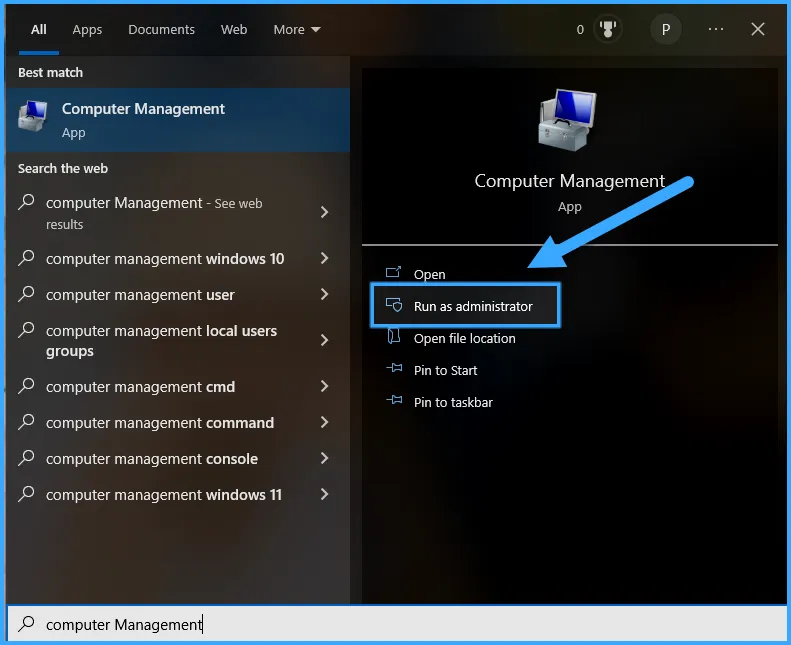Image resolution: width=791 pixels, height=645 pixels.
Task: Click Pin to taskbar
Action: pyautogui.click(x=453, y=402)
